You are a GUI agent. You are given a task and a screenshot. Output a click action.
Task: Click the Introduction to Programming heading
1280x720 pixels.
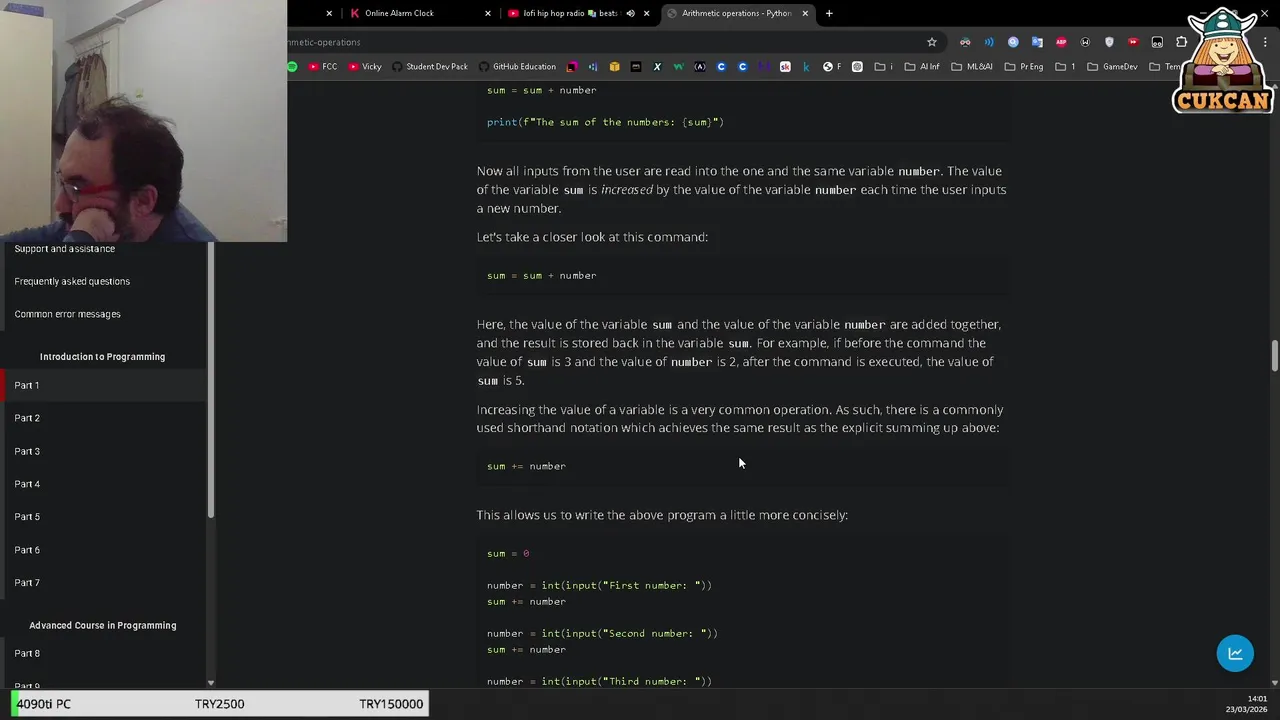coord(102,356)
